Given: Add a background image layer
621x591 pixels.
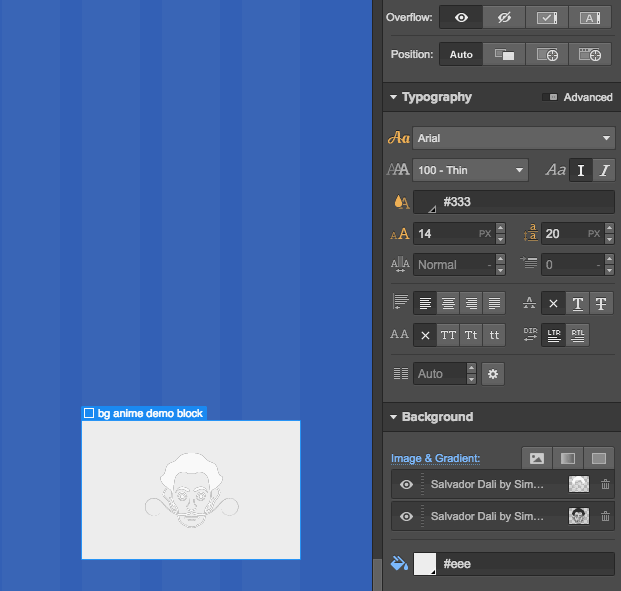Looking at the screenshot, I should [537, 458].
